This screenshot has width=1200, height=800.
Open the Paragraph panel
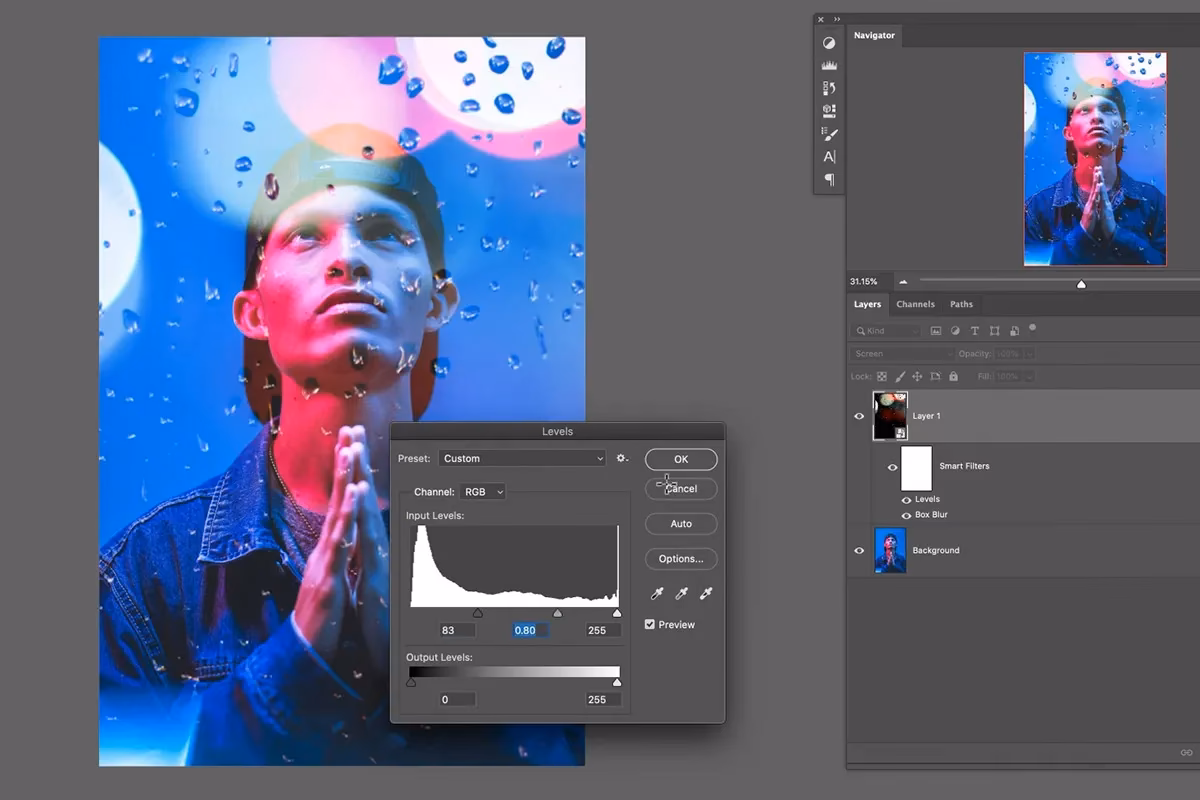(828, 180)
